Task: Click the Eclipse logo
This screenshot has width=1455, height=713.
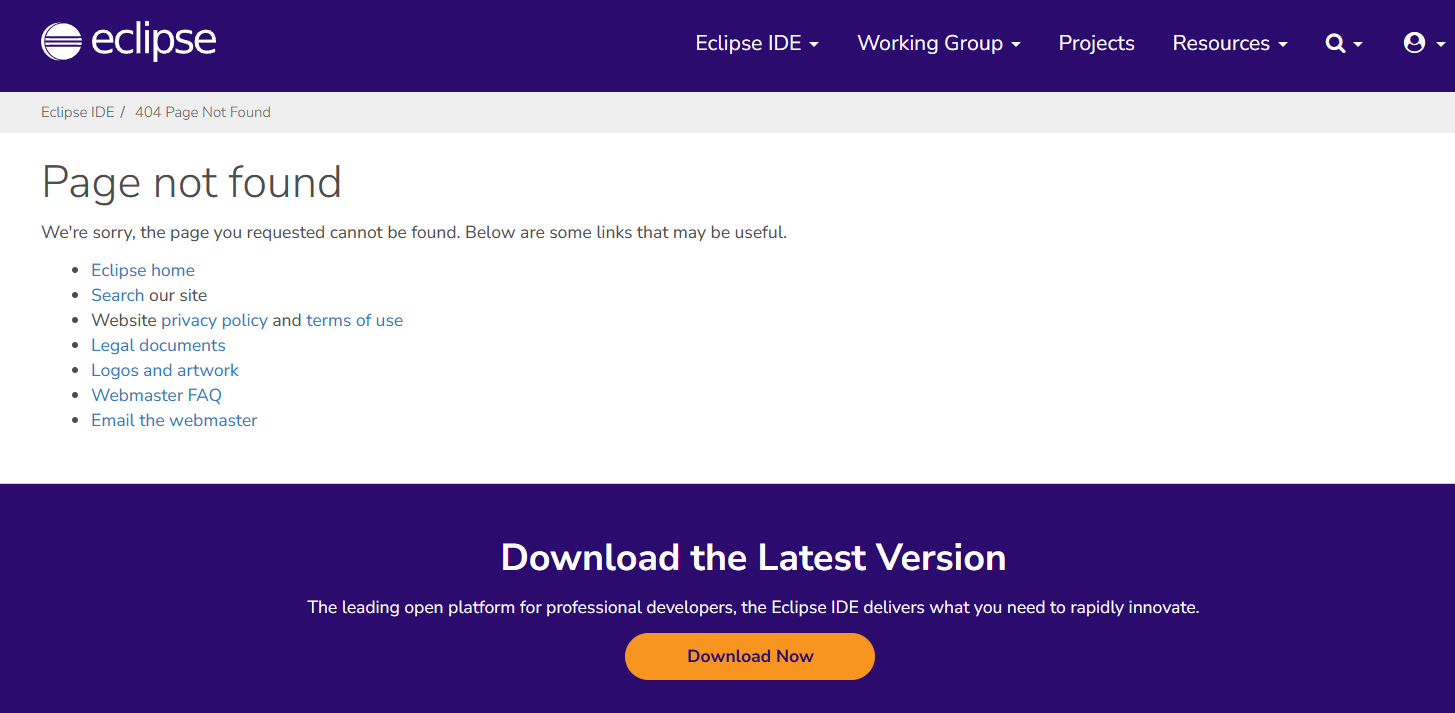Action: click(128, 42)
